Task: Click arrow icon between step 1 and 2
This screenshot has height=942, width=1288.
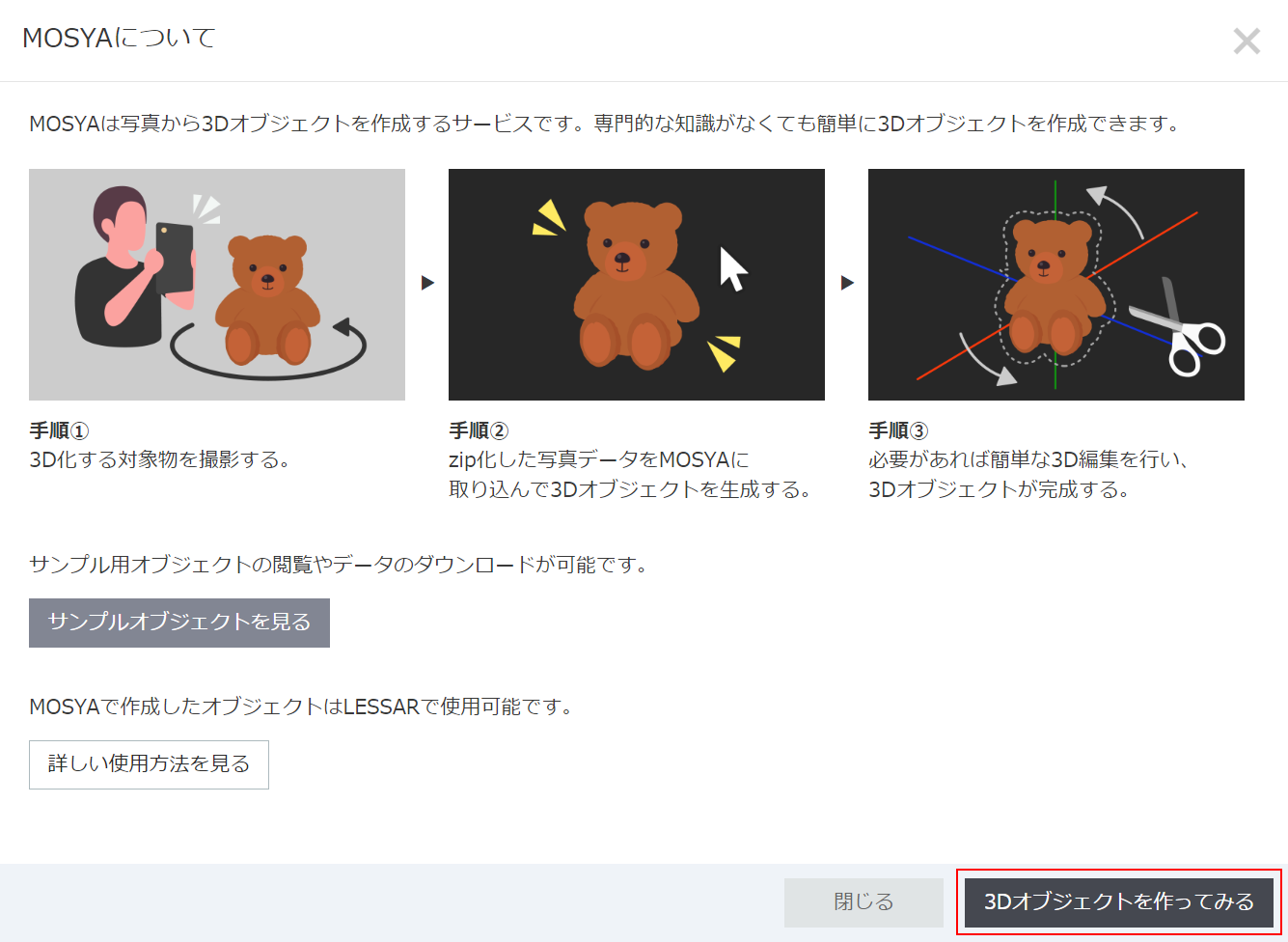Action: pos(427,283)
